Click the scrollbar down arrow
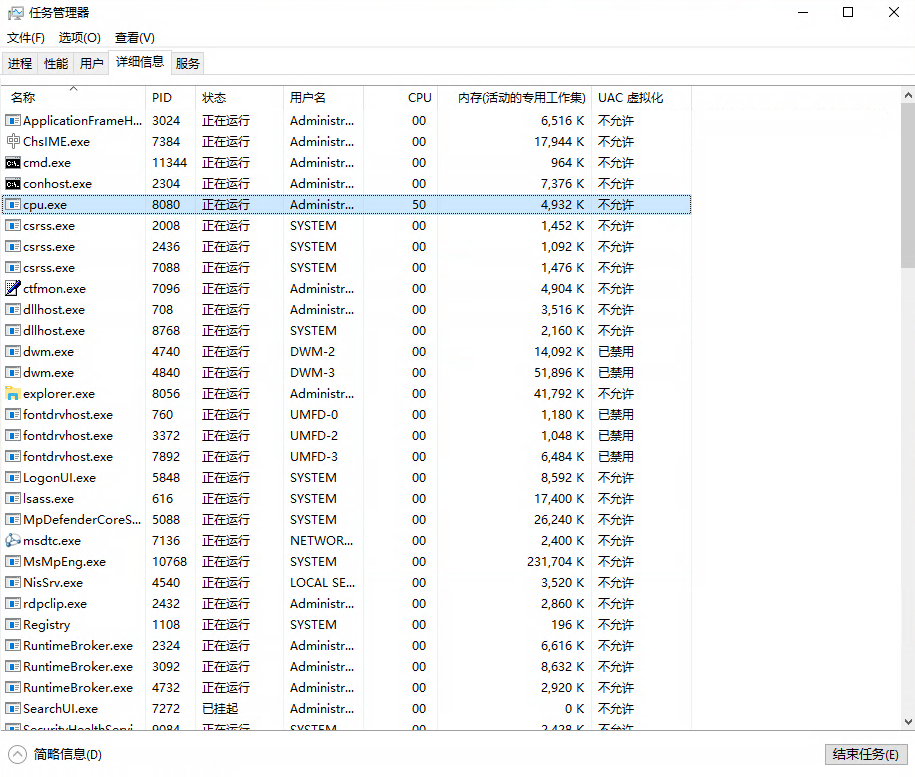 (908, 722)
